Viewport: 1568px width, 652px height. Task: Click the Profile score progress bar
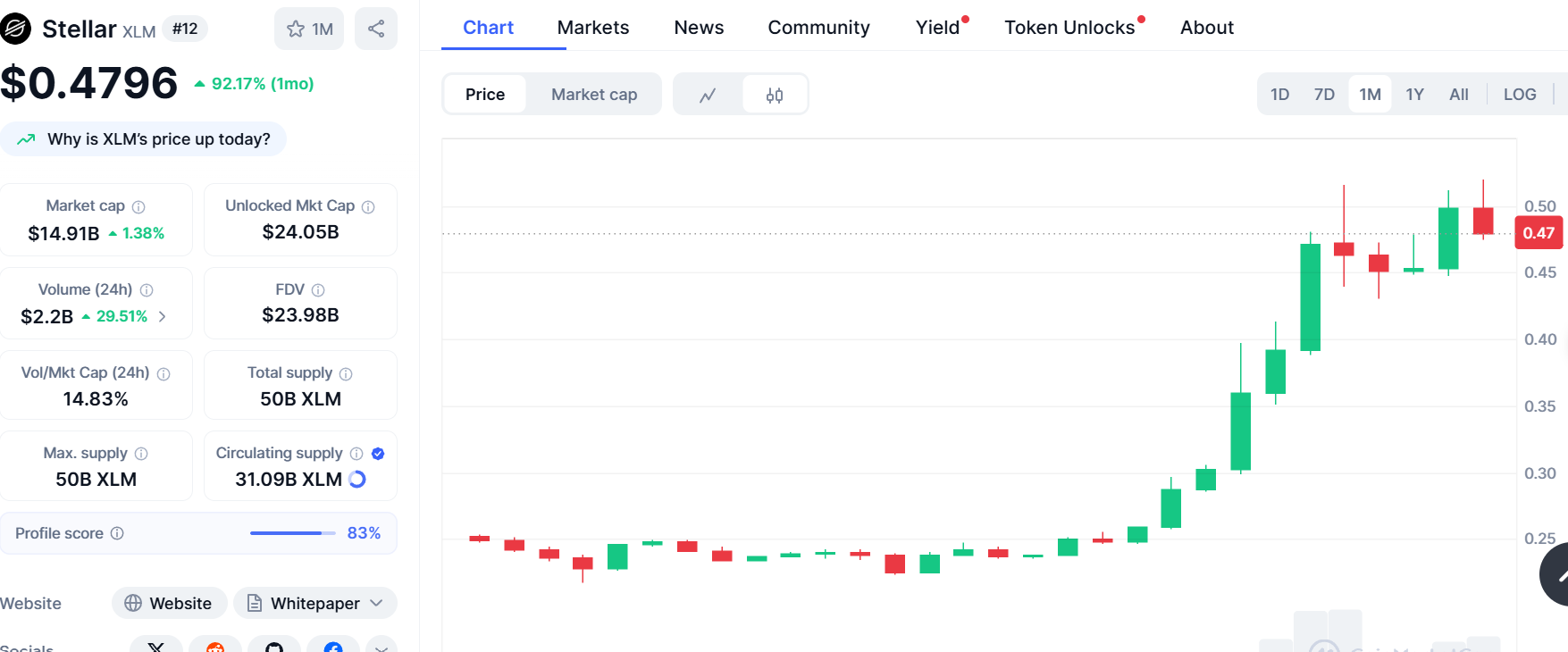[292, 533]
